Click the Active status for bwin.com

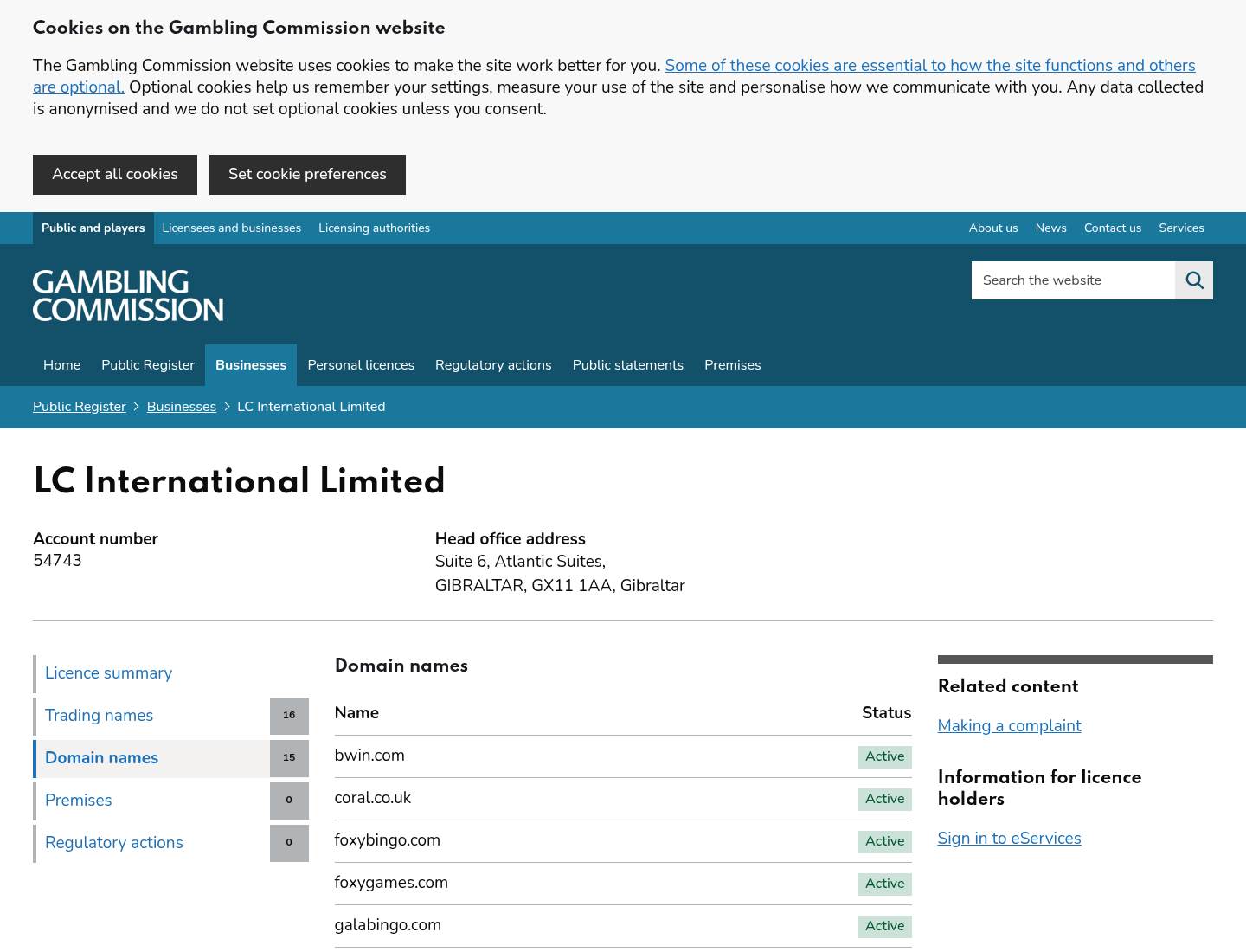(885, 756)
